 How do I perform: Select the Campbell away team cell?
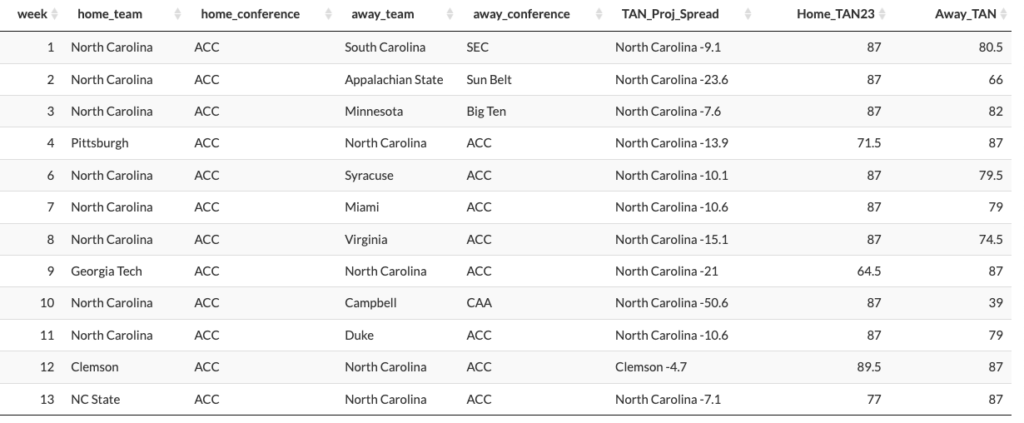(x=370, y=303)
